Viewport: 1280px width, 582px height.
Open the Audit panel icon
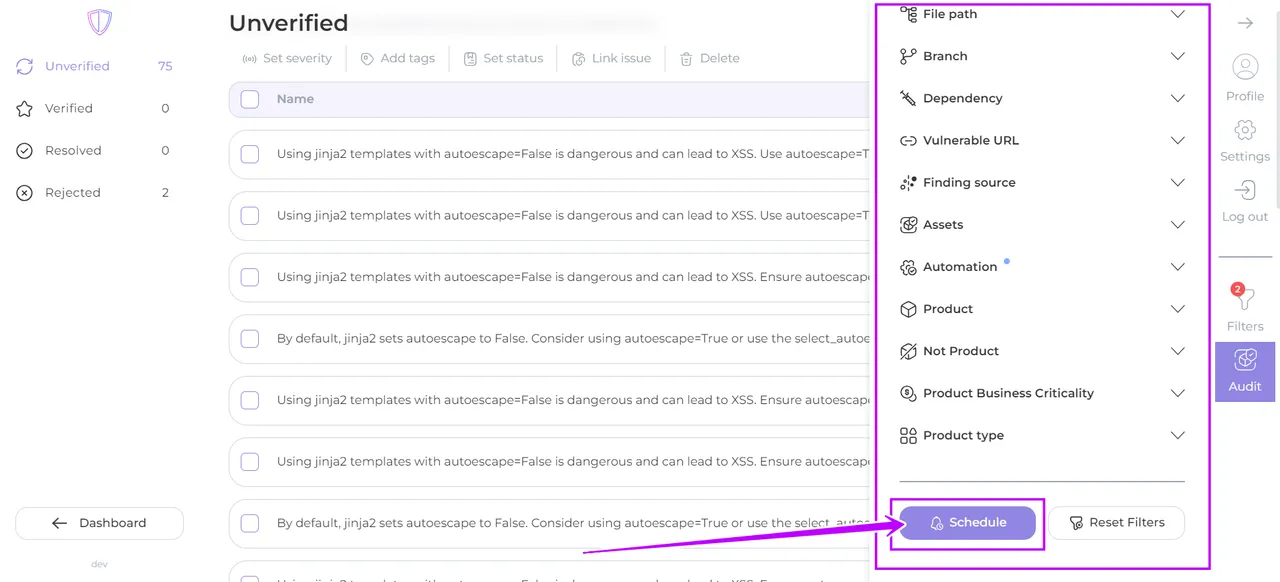(x=1245, y=361)
